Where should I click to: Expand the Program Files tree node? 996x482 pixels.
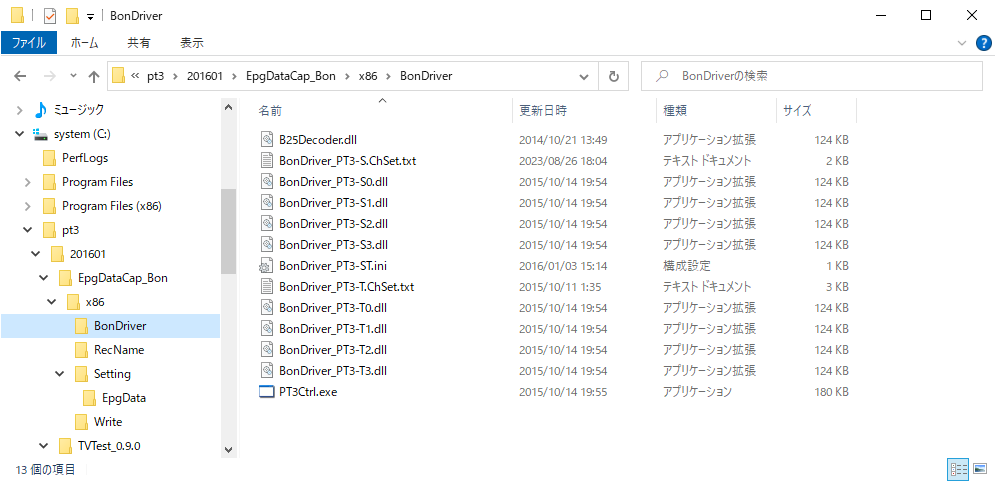(27, 182)
